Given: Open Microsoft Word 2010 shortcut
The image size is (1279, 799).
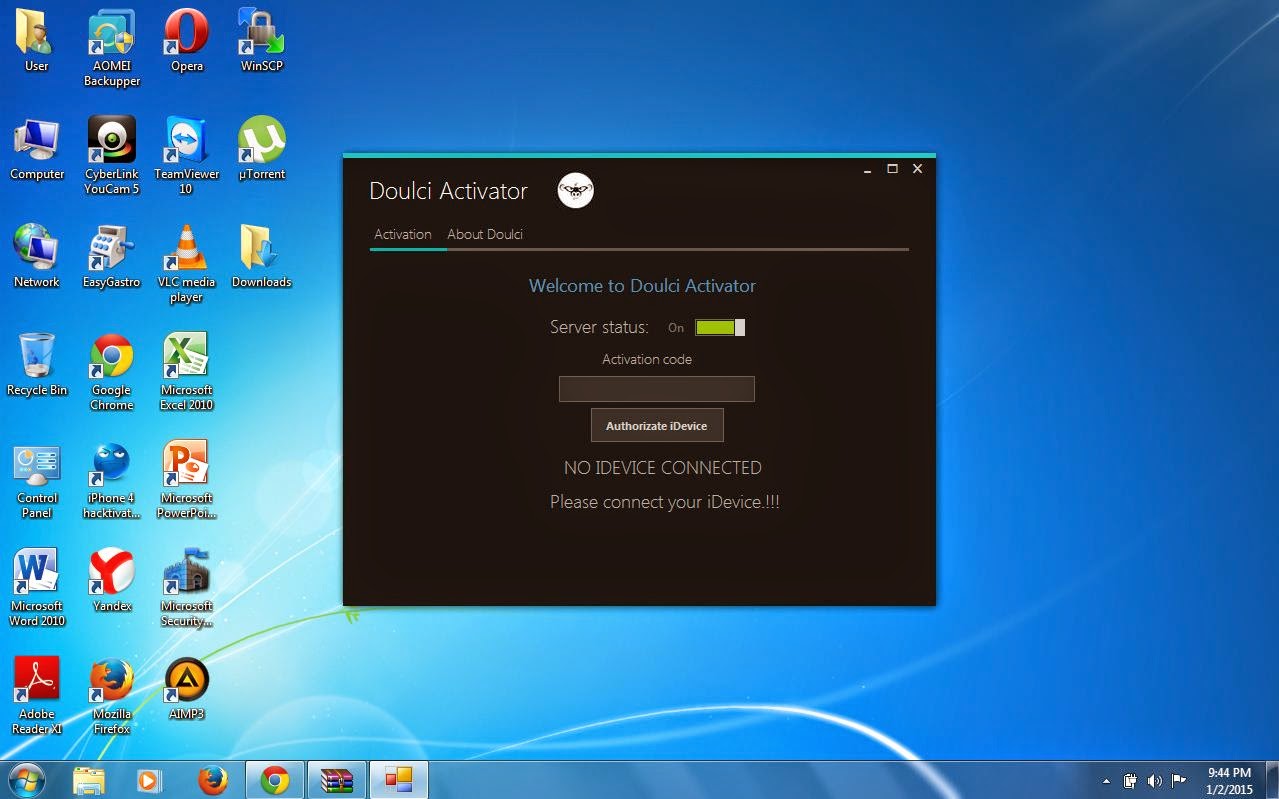Looking at the screenshot, I should [37, 587].
